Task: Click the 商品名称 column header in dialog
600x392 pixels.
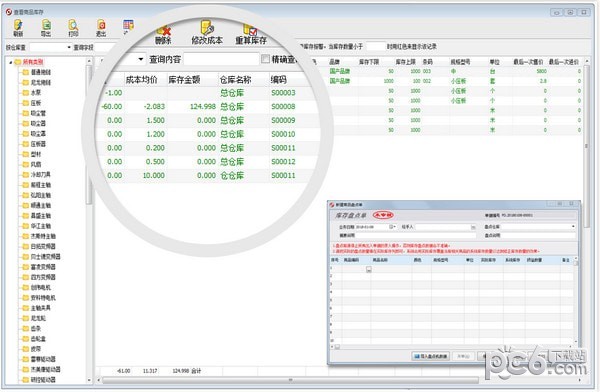Action: coord(380,260)
